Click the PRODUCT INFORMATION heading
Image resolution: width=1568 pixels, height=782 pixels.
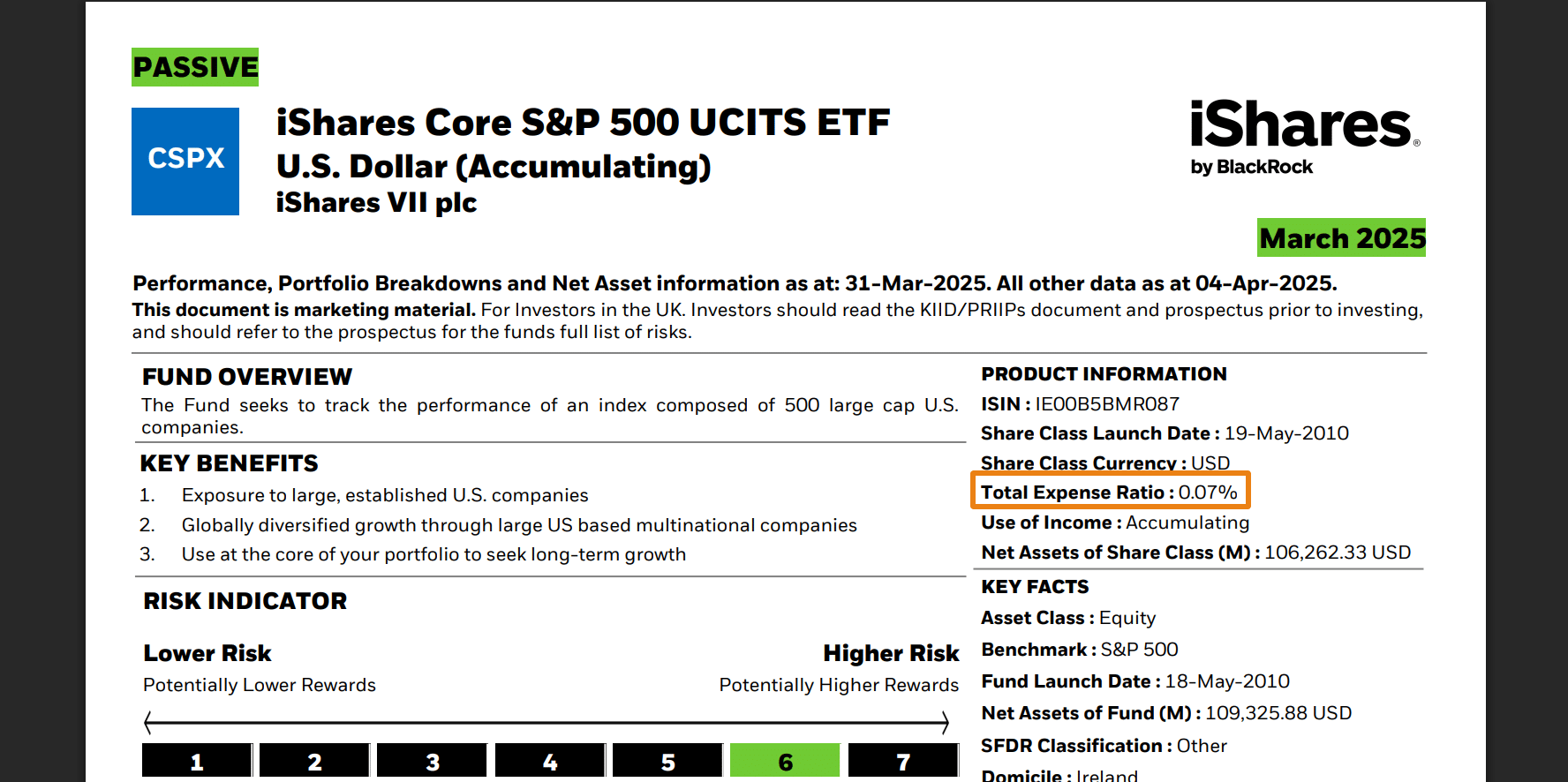tap(1104, 374)
